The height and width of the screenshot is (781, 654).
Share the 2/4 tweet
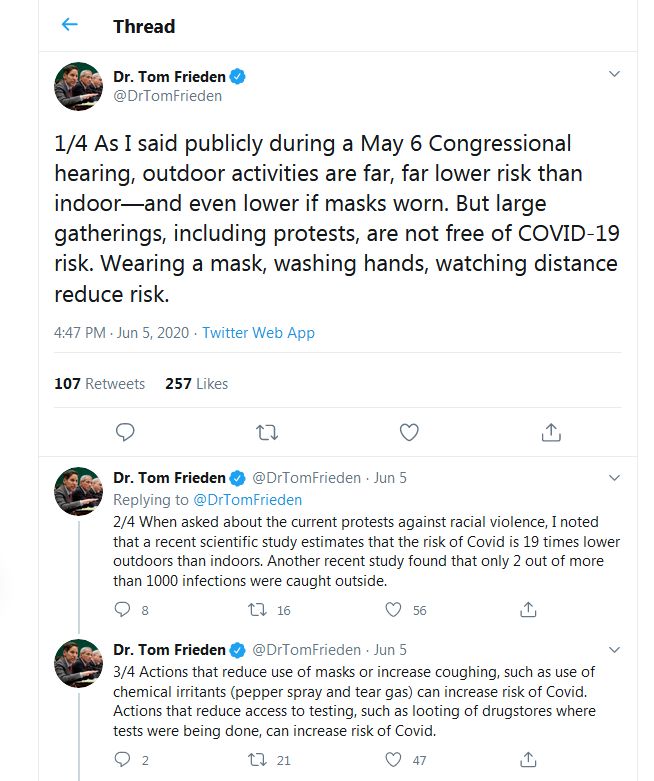pyautogui.click(x=529, y=609)
